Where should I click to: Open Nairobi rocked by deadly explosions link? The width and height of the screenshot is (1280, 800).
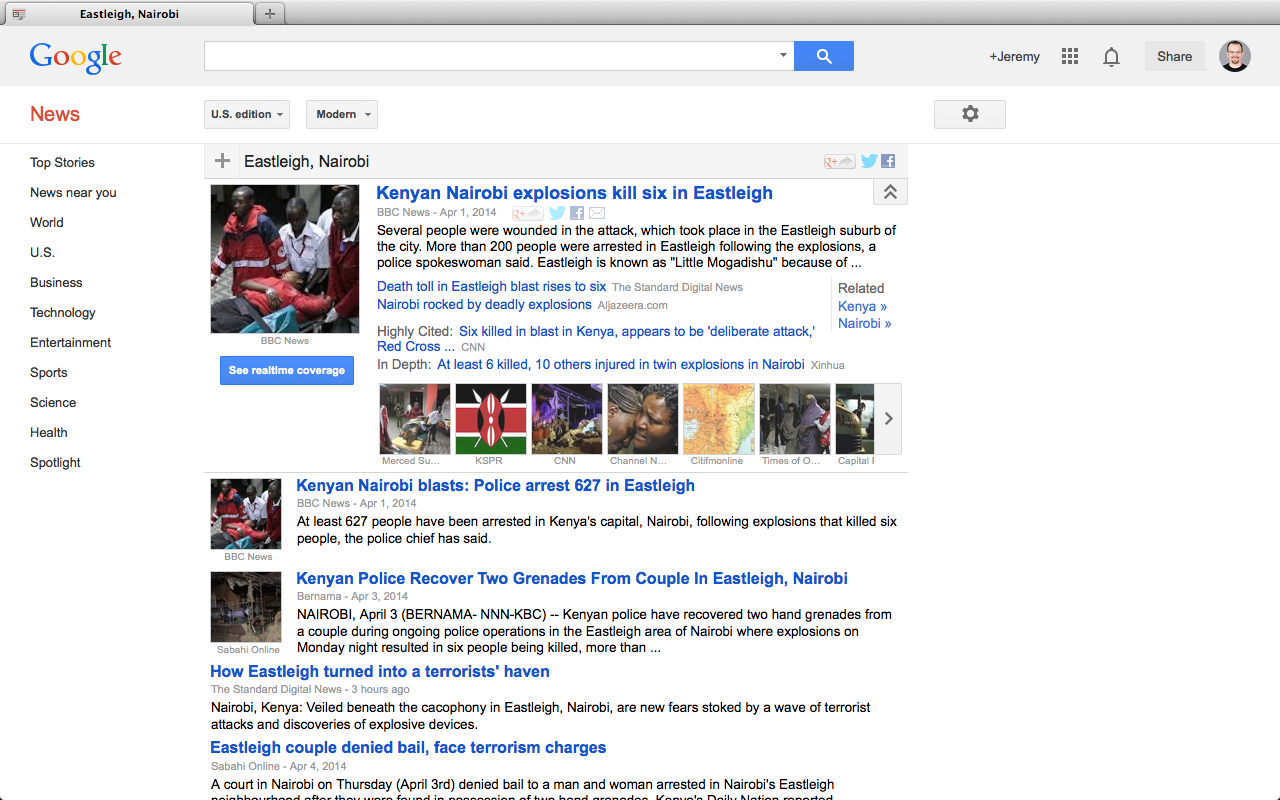pyautogui.click(x=484, y=304)
